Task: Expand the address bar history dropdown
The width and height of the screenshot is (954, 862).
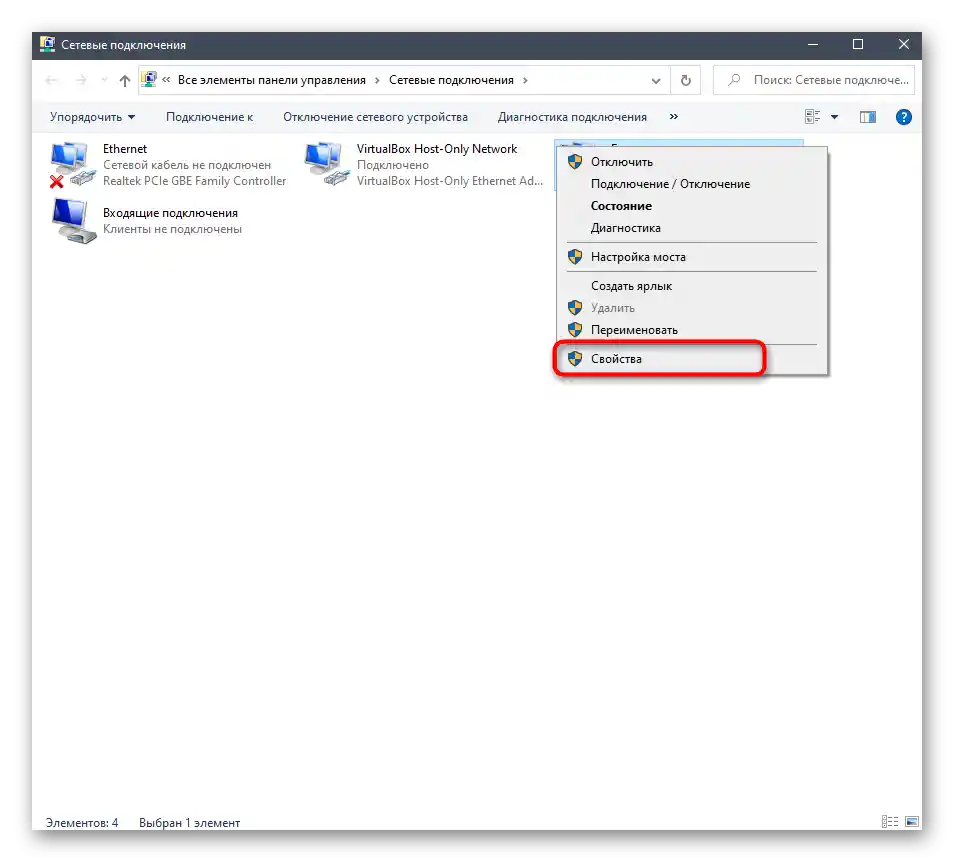Action: pos(656,80)
